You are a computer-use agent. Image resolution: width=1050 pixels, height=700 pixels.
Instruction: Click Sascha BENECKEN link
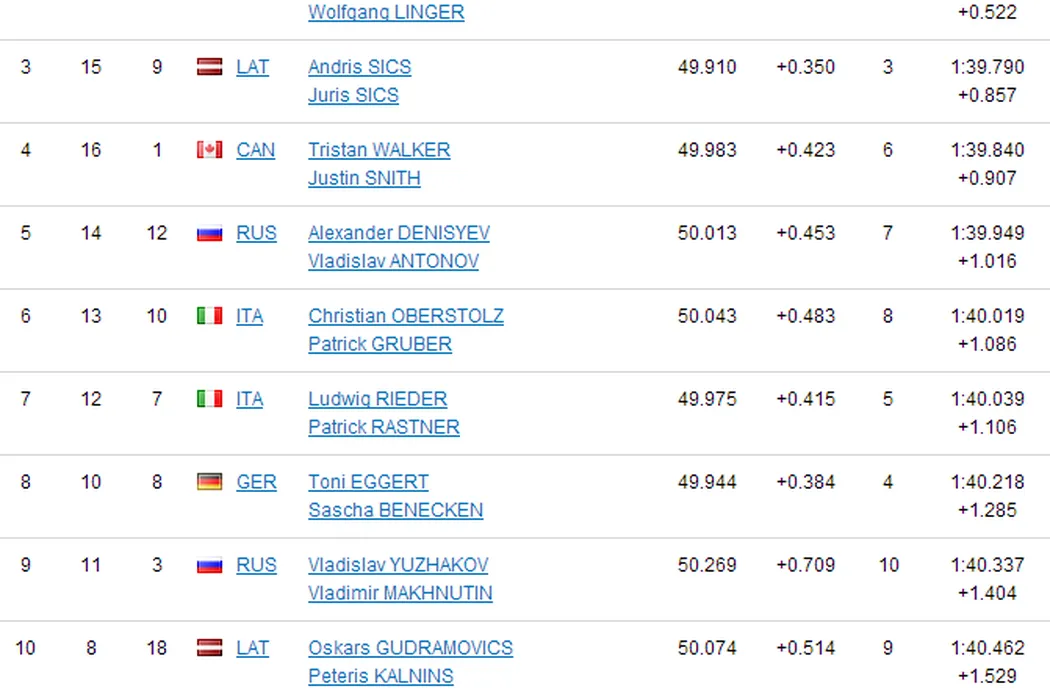coord(395,510)
